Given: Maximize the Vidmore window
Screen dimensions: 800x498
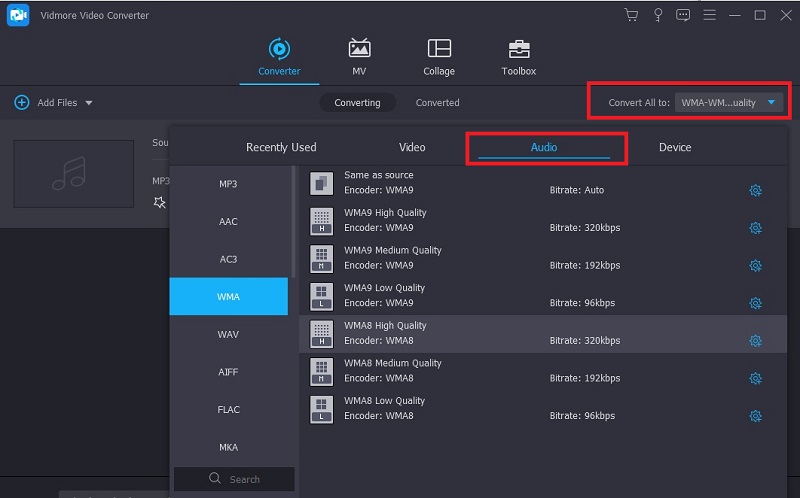Looking at the screenshot, I should point(760,15).
